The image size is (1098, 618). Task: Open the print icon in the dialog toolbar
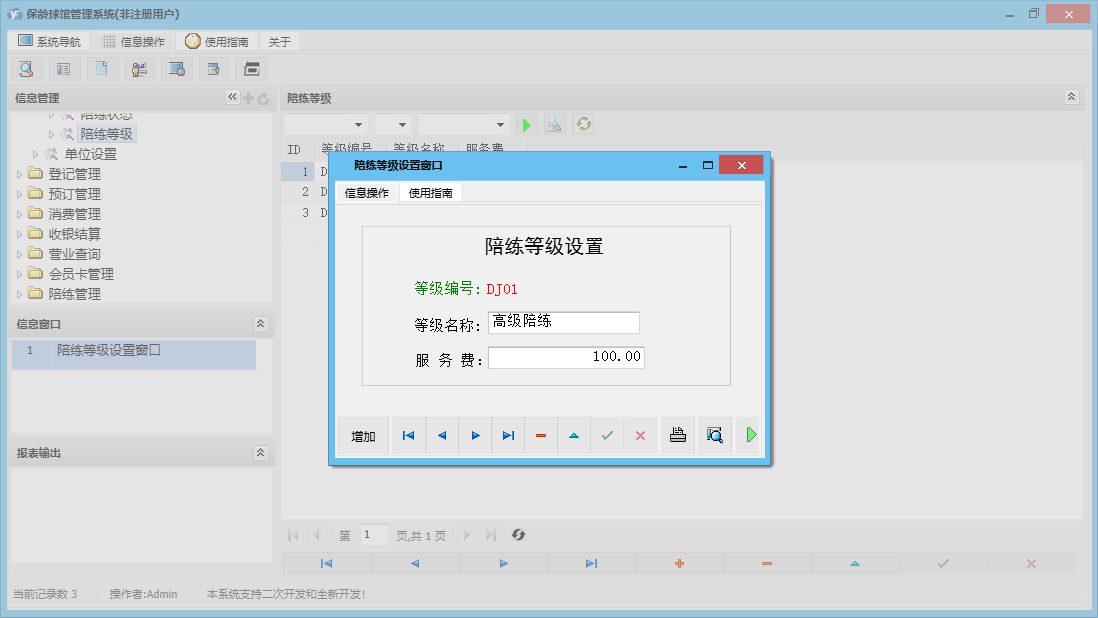(x=678, y=435)
